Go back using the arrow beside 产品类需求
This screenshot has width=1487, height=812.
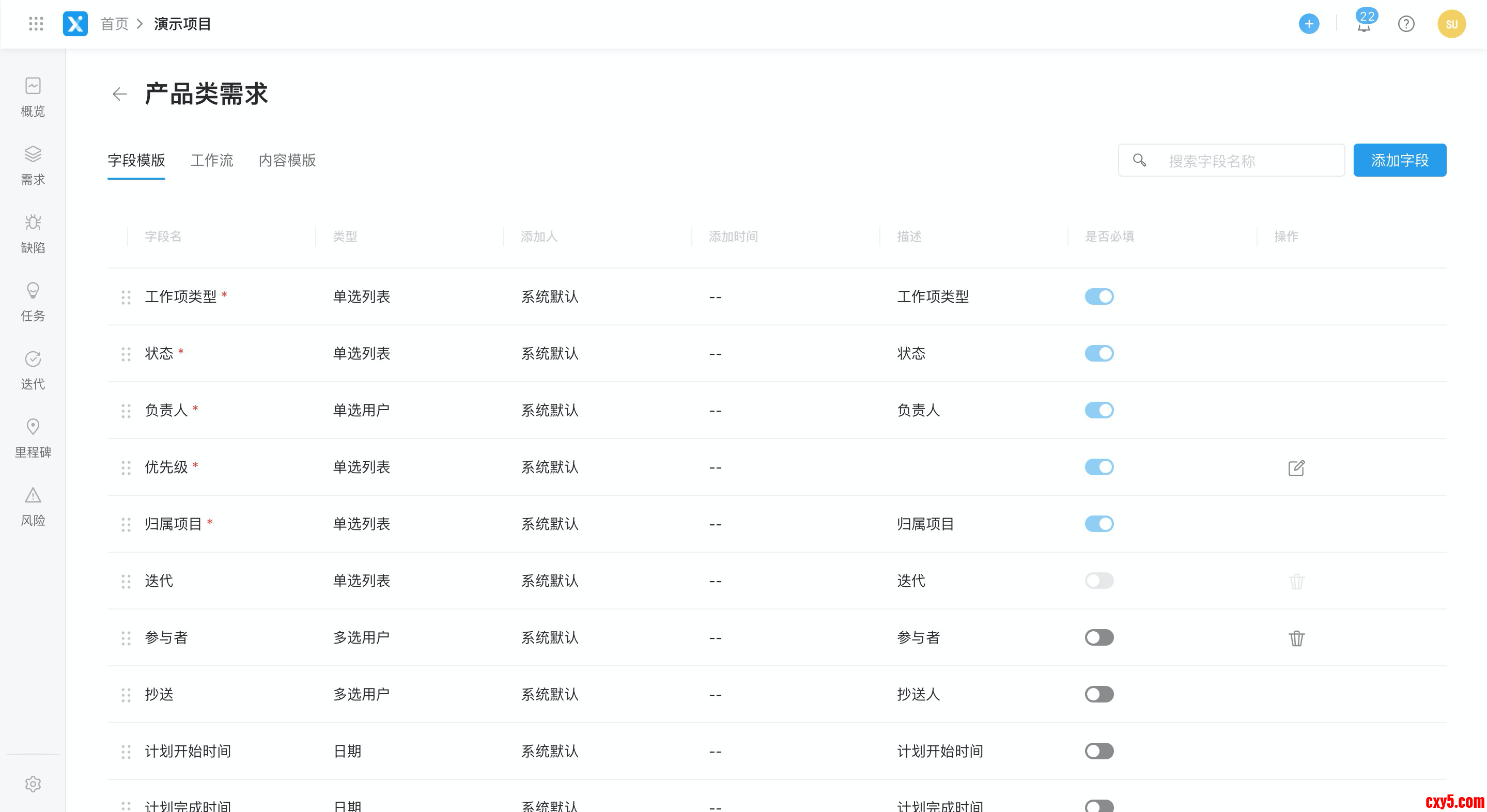point(119,94)
